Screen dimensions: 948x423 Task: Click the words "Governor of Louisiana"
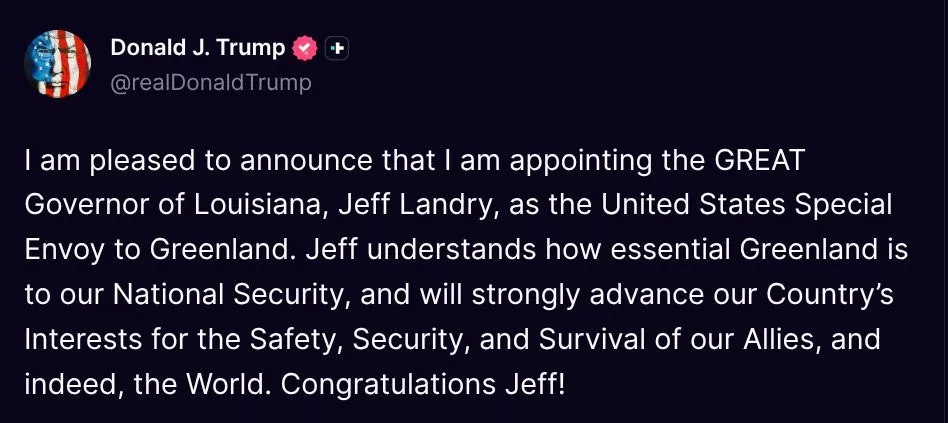point(167,204)
